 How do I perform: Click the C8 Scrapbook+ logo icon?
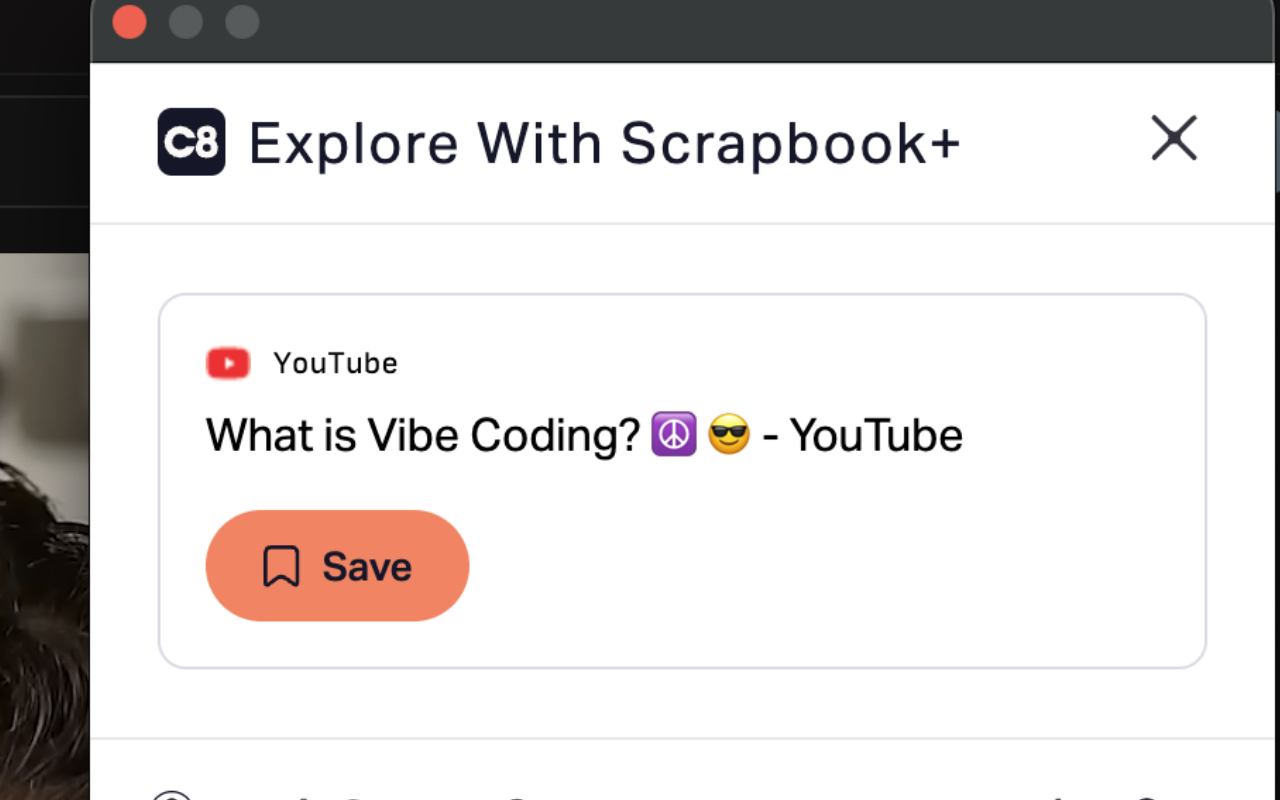pyautogui.click(x=191, y=143)
